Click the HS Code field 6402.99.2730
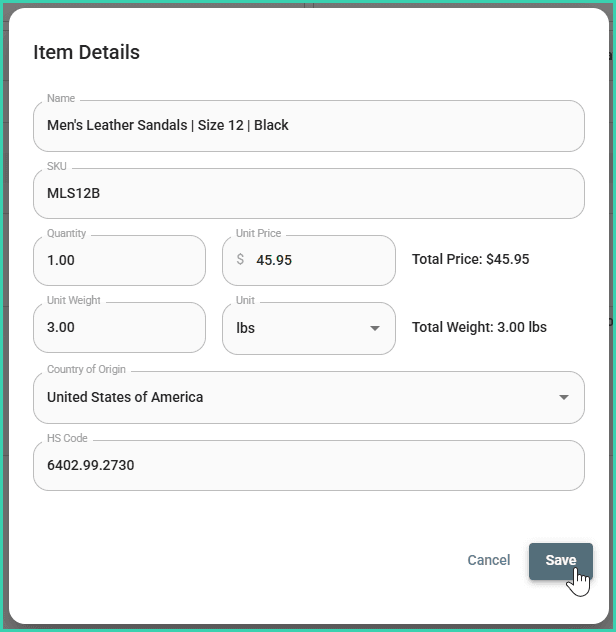Viewport: 616px width, 632px height. (308, 466)
